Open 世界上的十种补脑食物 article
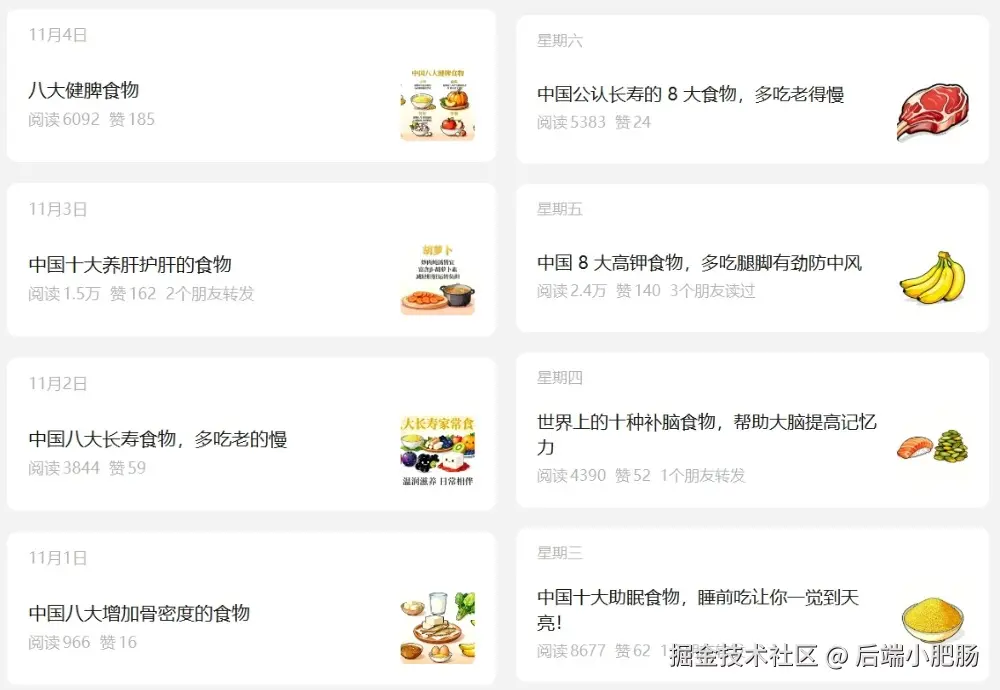 click(x=707, y=434)
